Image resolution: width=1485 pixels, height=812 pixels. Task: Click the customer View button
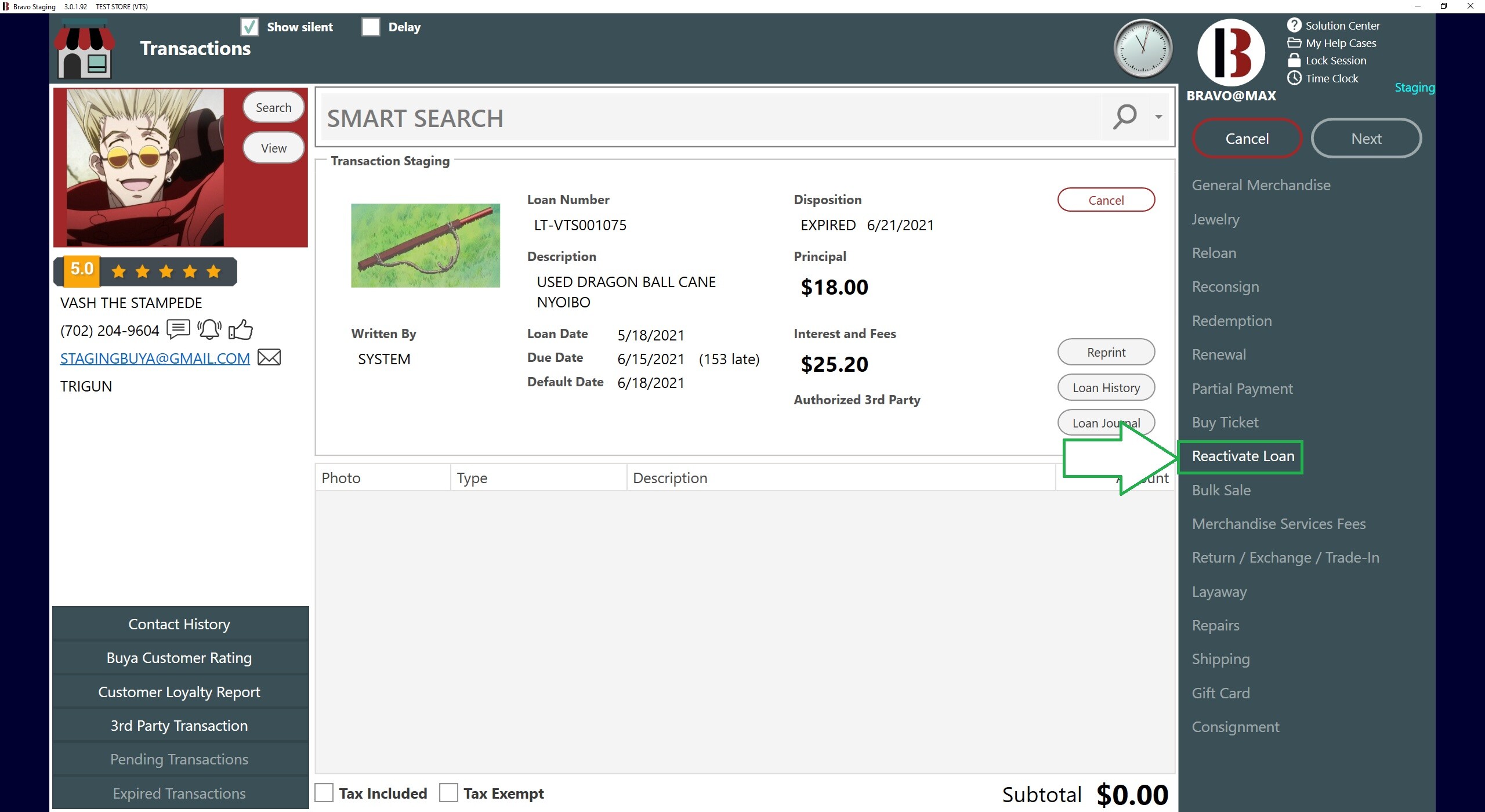273,148
